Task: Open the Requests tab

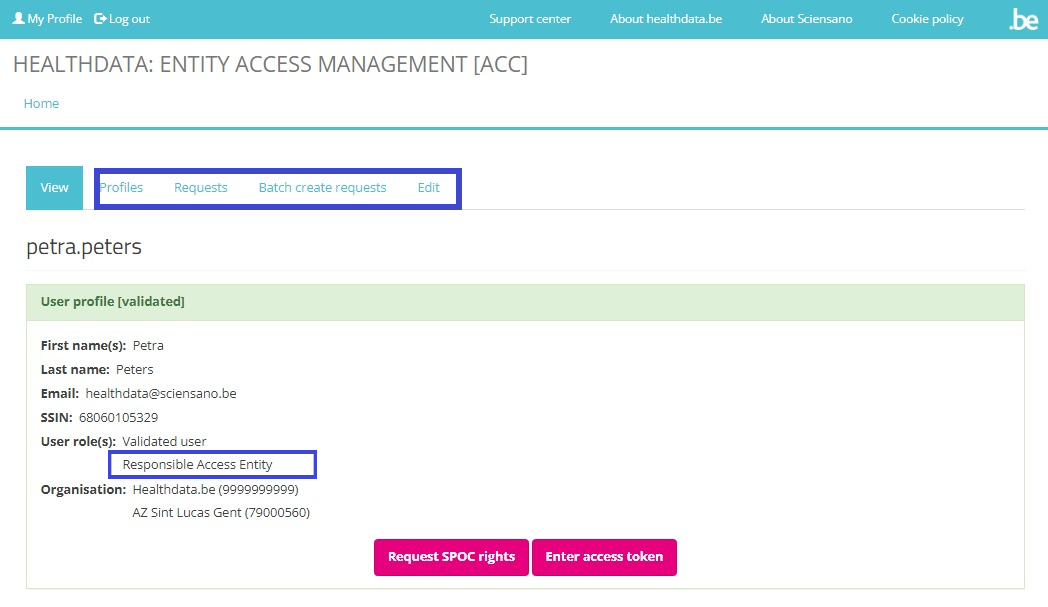Action: (201, 188)
